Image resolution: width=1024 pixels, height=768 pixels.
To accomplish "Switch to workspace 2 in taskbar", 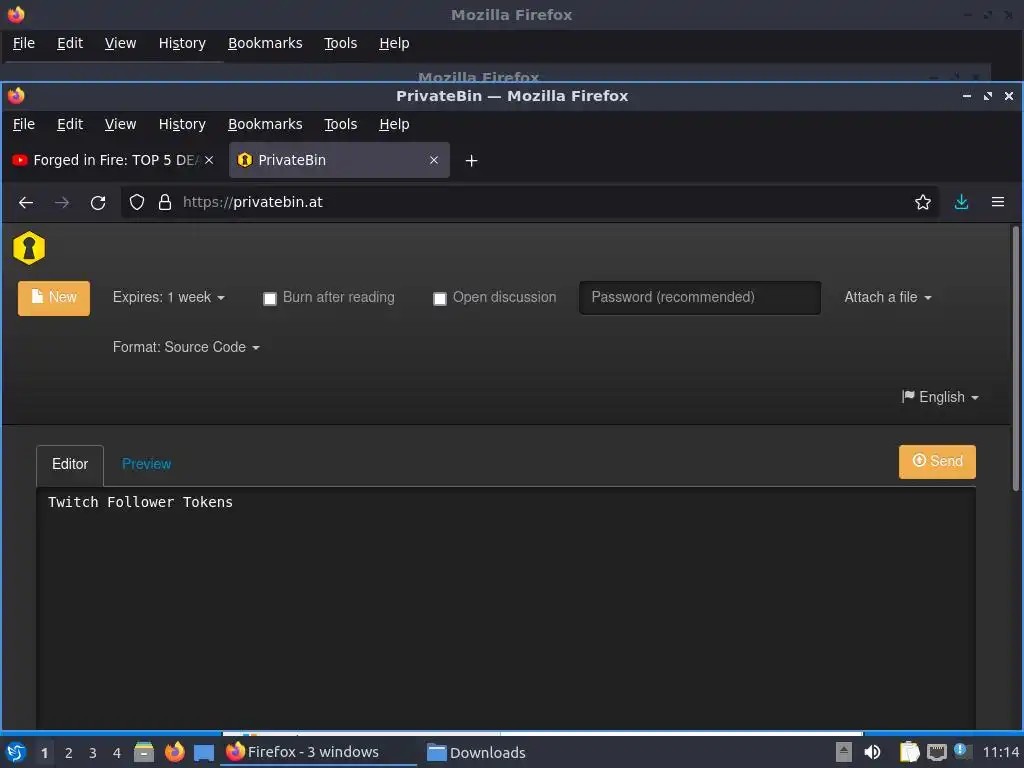I will [x=69, y=753].
